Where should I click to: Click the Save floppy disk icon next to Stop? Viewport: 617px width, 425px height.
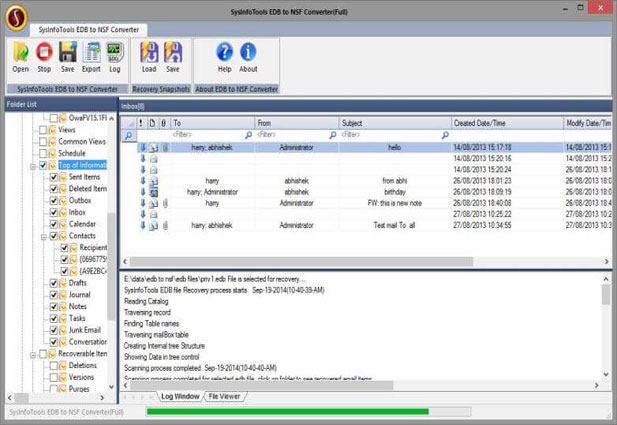68,57
